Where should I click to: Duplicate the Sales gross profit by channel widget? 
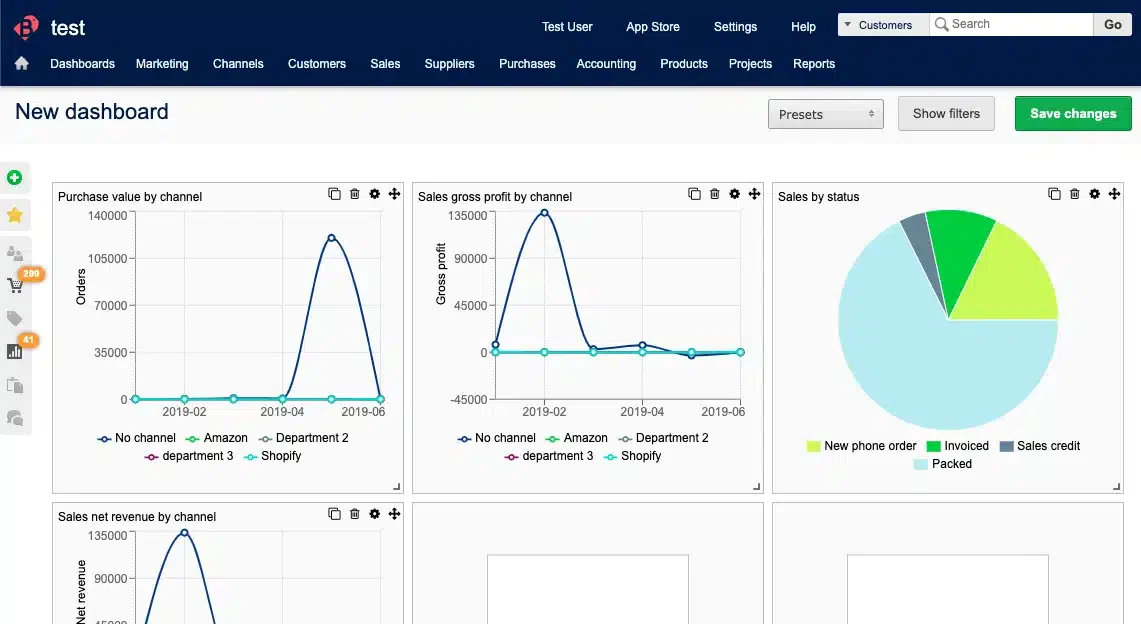point(694,194)
